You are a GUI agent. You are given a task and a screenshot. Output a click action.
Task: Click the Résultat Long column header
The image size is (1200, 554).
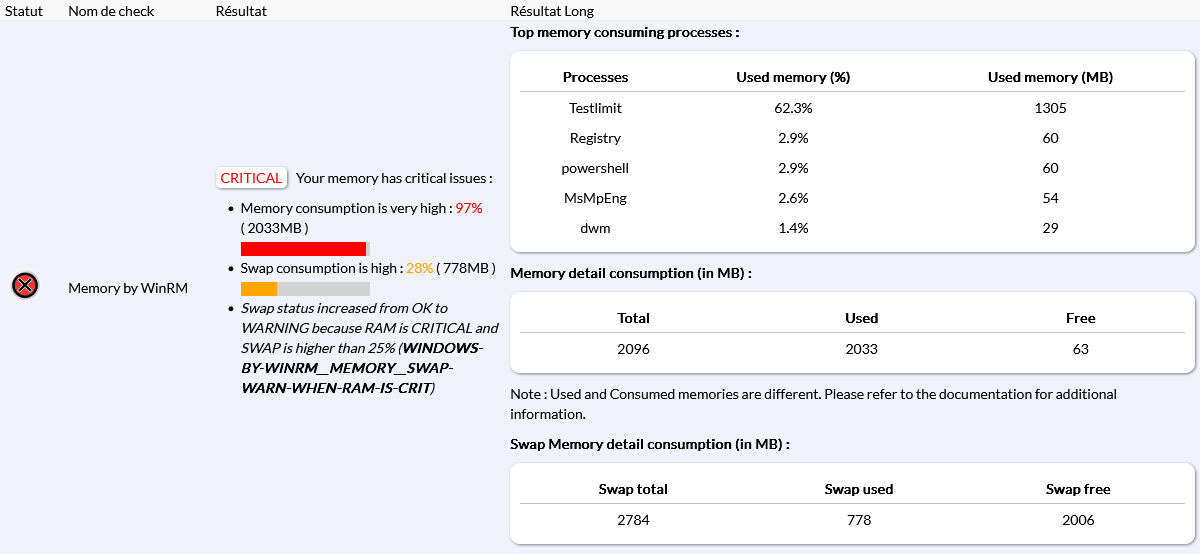coord(552,11)
